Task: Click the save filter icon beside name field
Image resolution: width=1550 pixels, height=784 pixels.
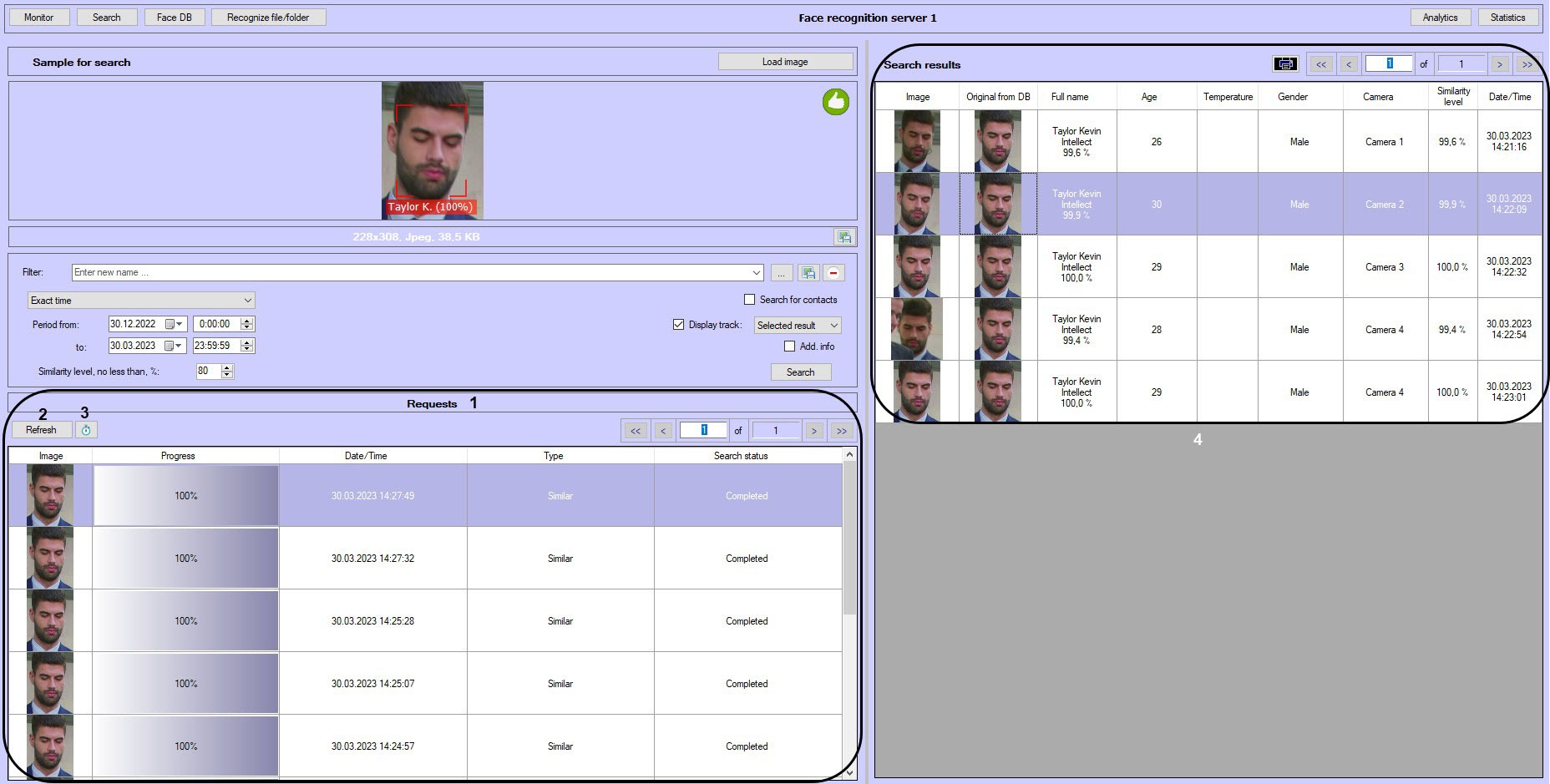Action: (x=808, y=273)
